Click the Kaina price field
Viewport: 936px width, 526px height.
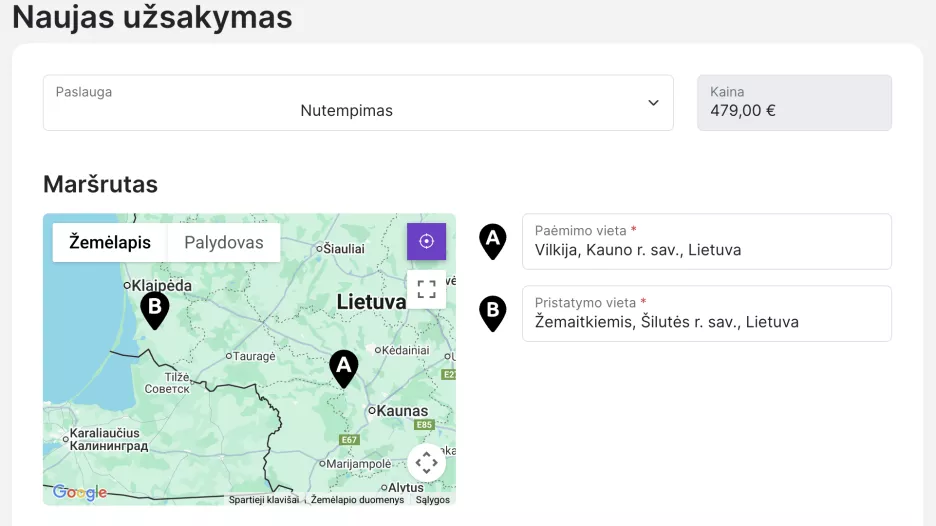pyautogui.click(x=794, y=103)
